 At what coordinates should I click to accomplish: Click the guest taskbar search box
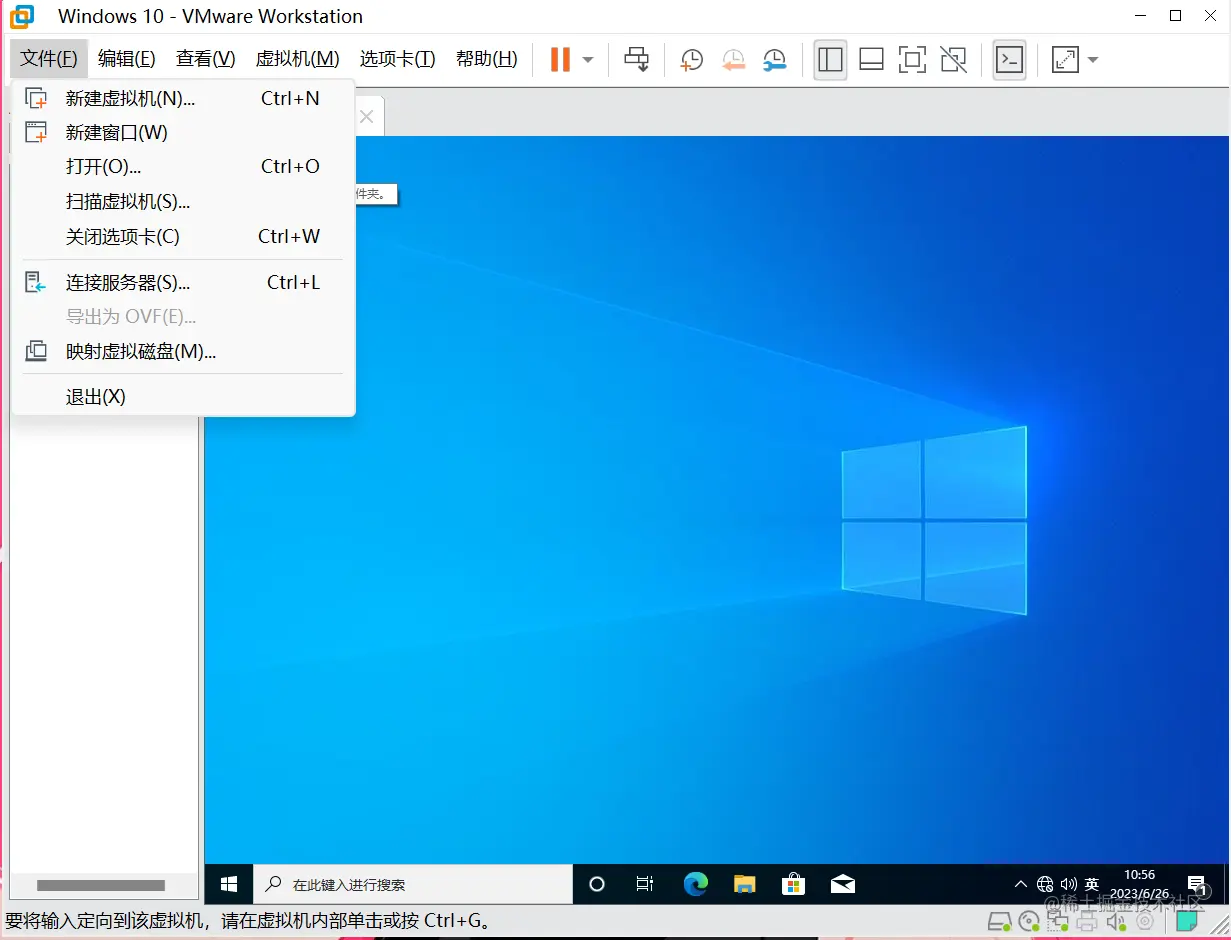point(412,884)
